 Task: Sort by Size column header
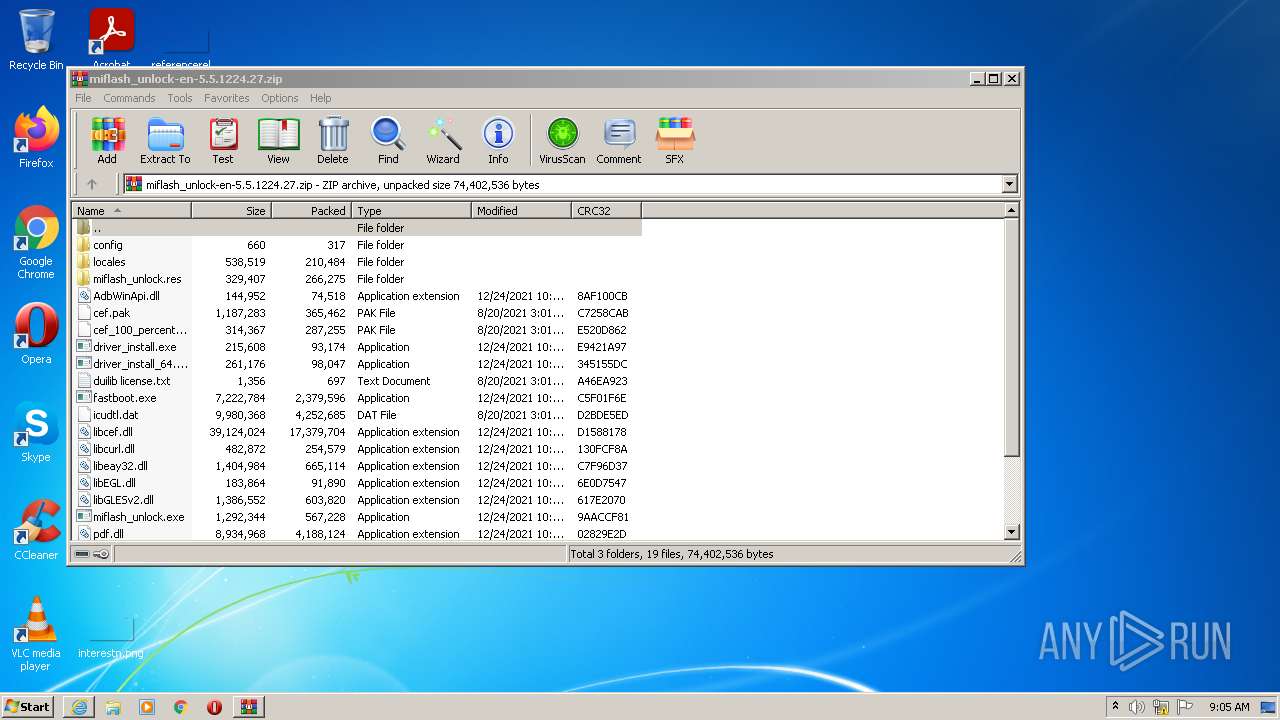pos(232,211)
